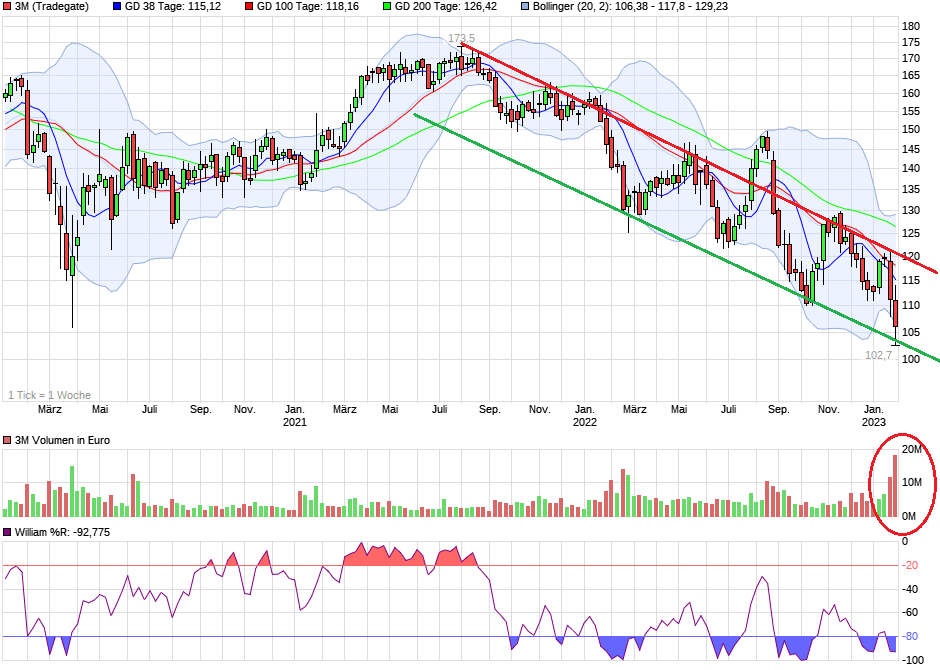
Task: Click the purple William %R indicator icon
Action: point(8,534)
